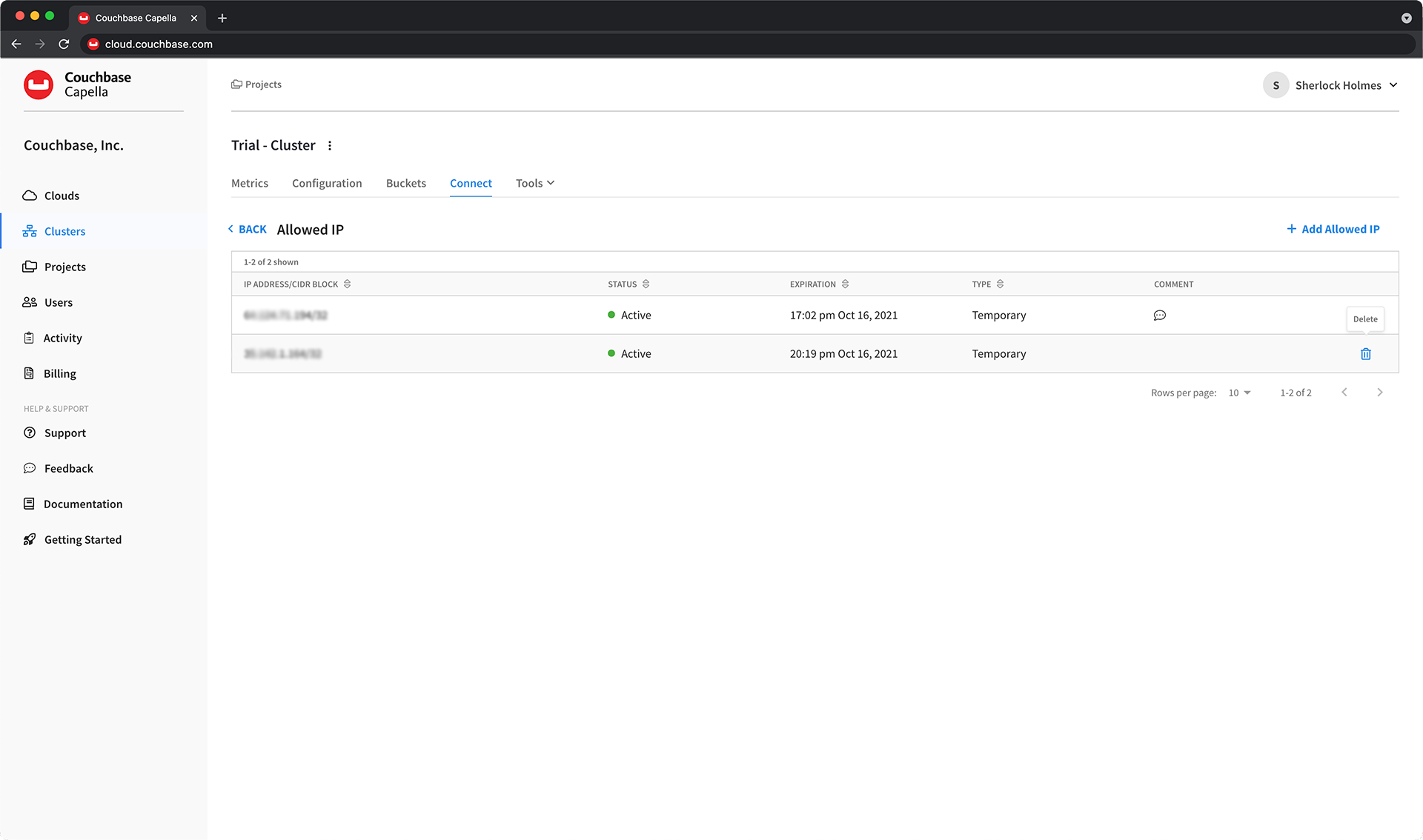The height and width of the screenshot is (840, 1423).
Task: Switch to the Configuration tab
Action: [327, 183]
